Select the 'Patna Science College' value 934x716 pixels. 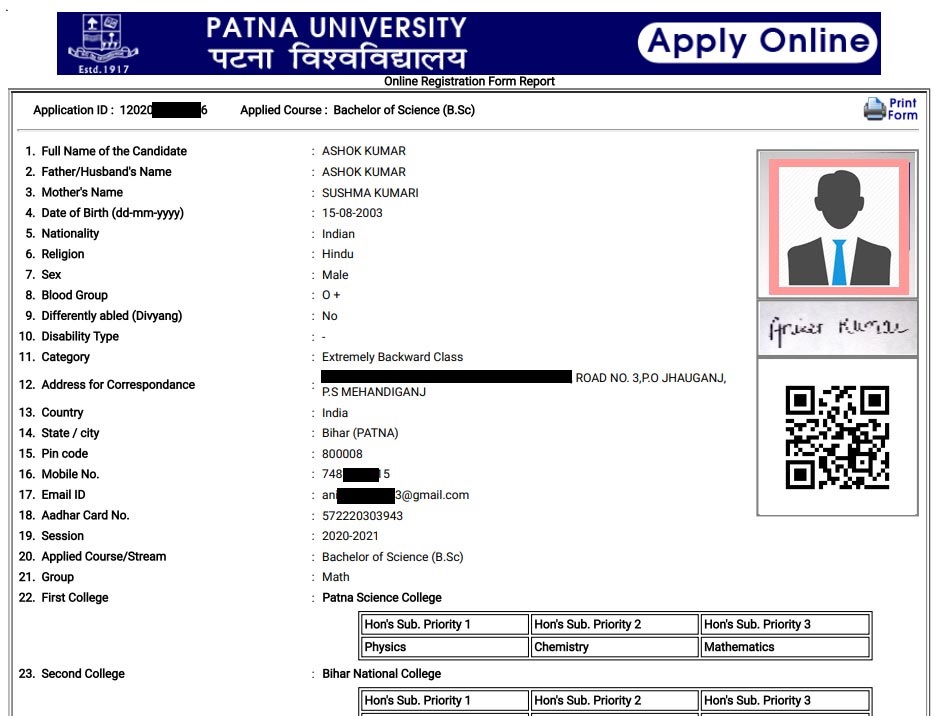[382, 597]
